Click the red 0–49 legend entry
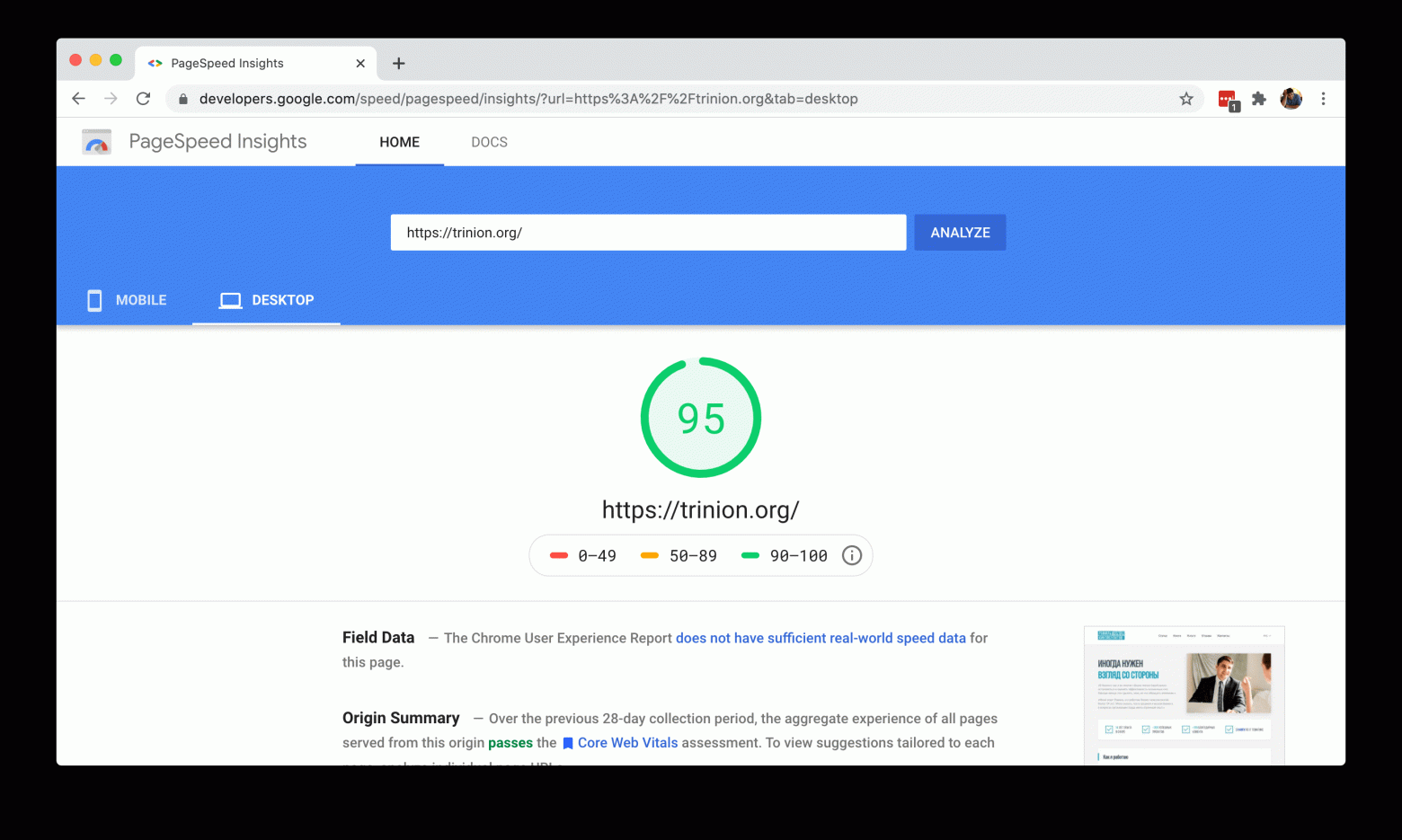The image size is (1402, 840). [583, 555]
